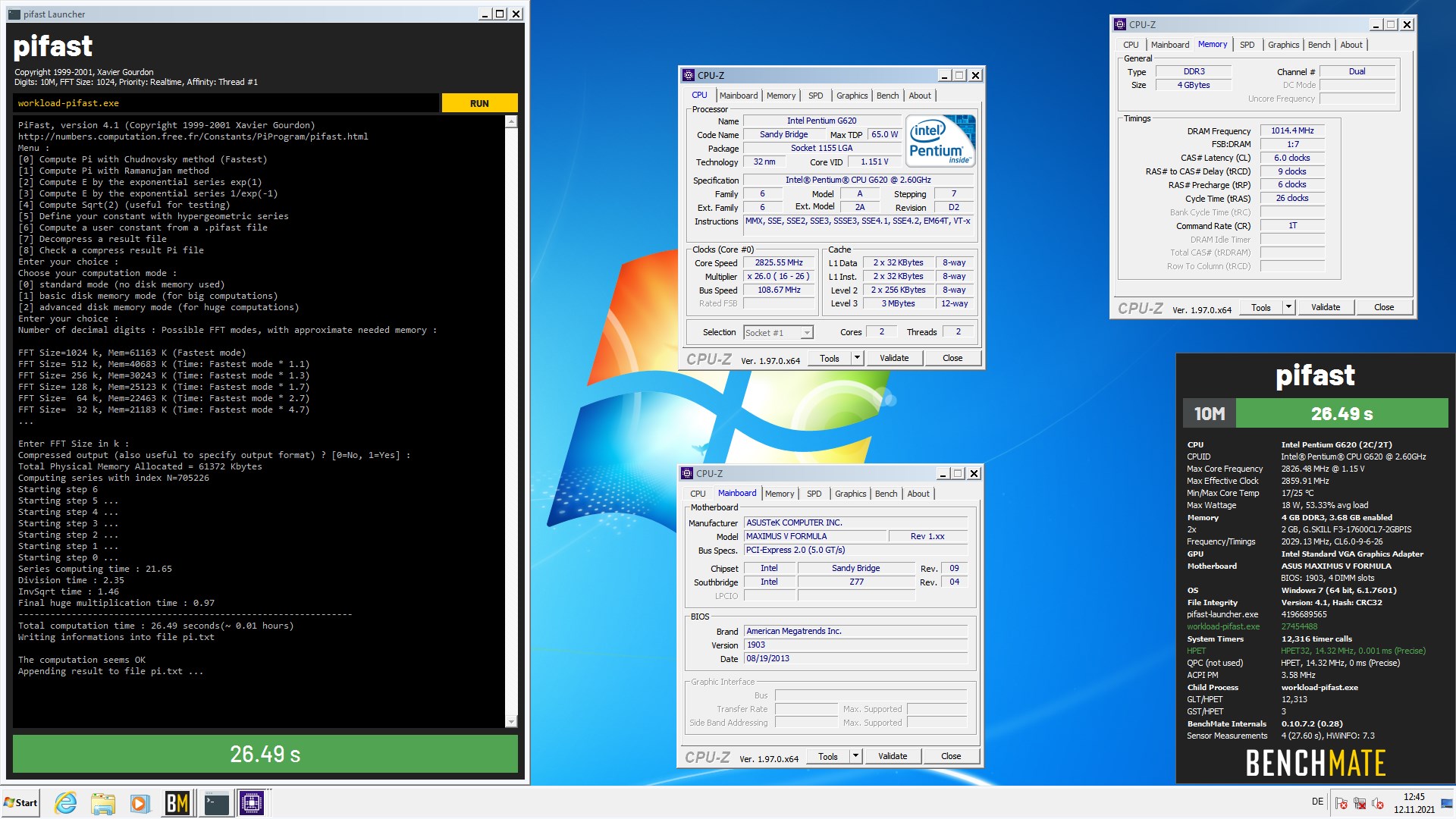Image resolution: width=1456 pixels, height=819 pixels.
Task: Select CPU tab in Mainboard CPU-Z window
Action: [698, 494]
